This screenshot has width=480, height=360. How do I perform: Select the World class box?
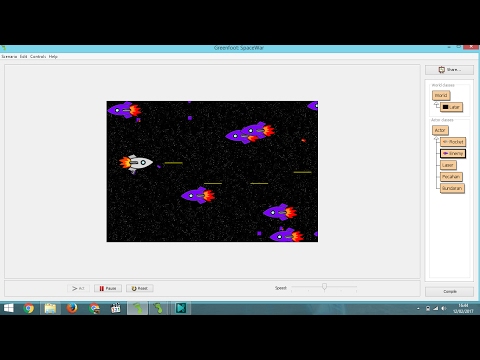(x=441, y=95)
